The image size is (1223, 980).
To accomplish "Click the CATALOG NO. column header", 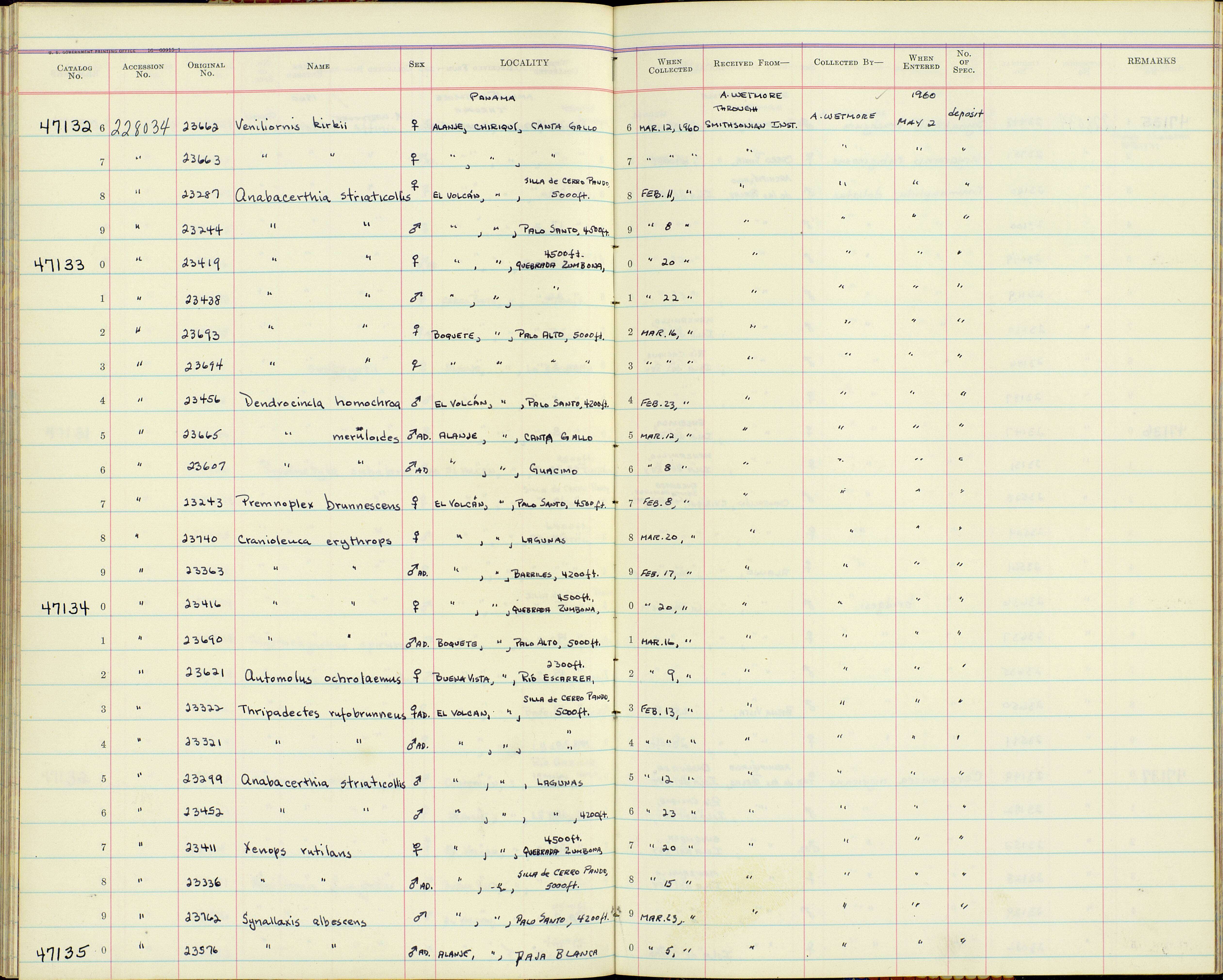I will (x=75, y=72).
